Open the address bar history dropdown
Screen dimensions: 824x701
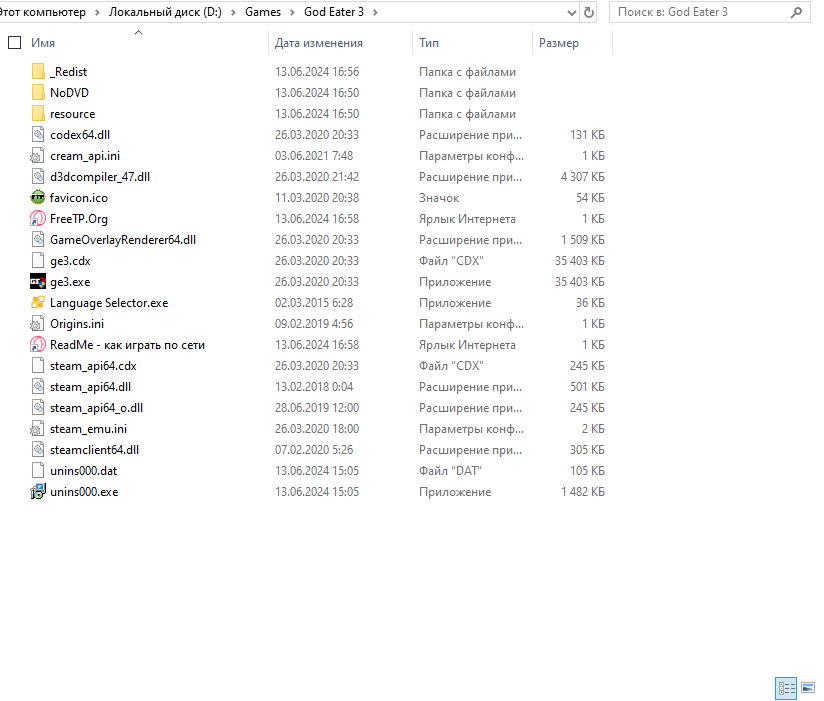[x=572, y=13]
